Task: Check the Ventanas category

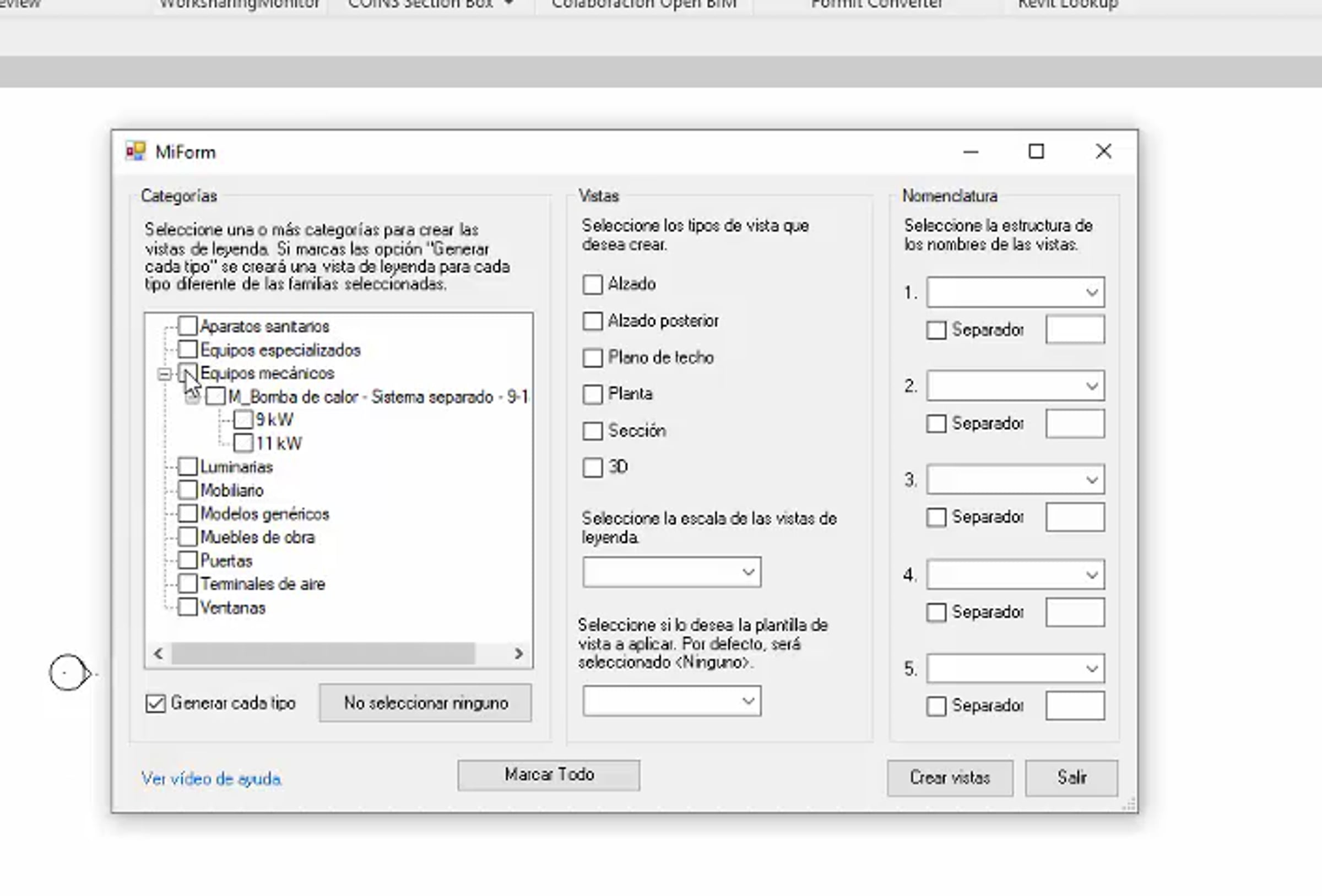Action: click(x=188, y=607)
